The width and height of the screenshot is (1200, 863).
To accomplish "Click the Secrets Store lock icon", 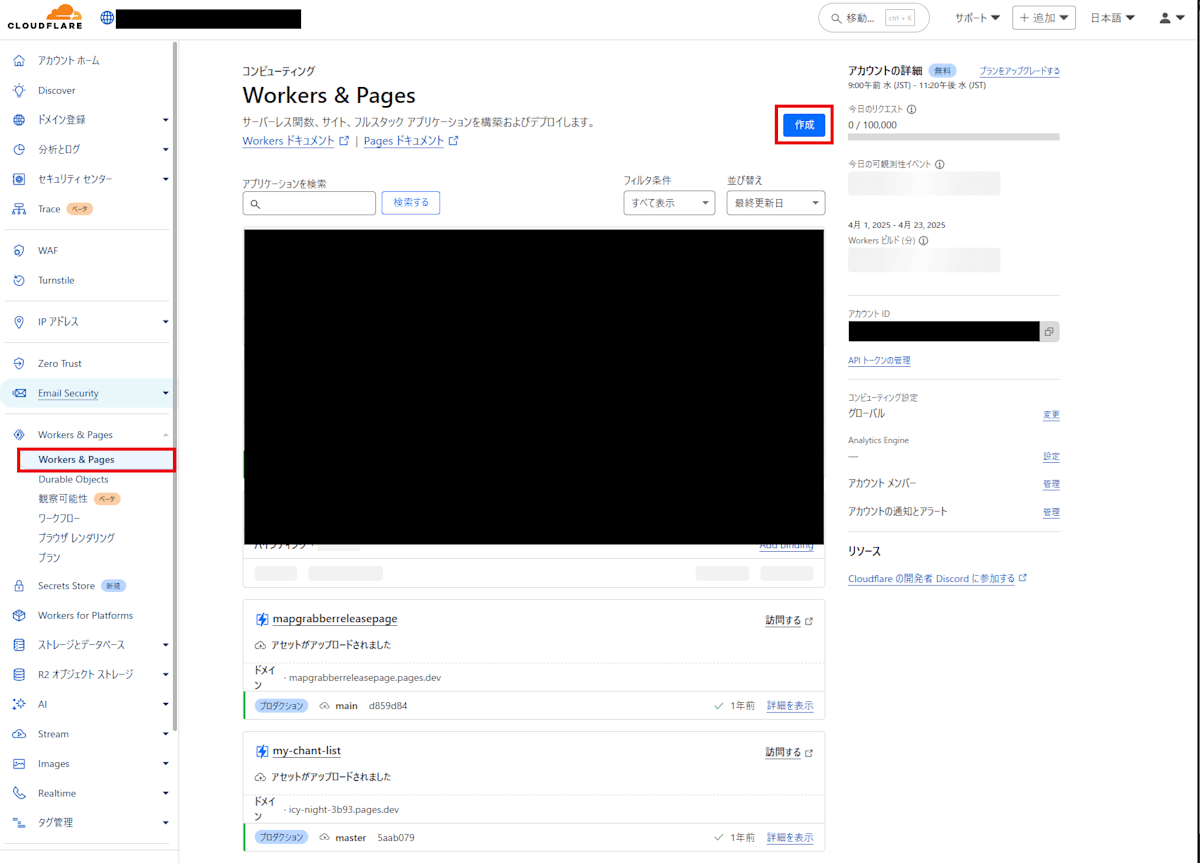I will [19, 586].
